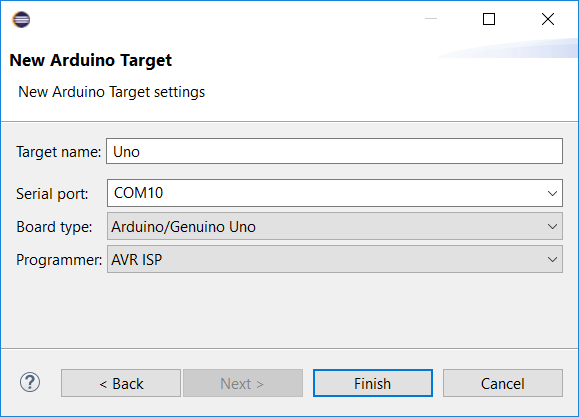Click the COM10 text in Serial port combo
579x417 pixels.
tap(138, 193)
